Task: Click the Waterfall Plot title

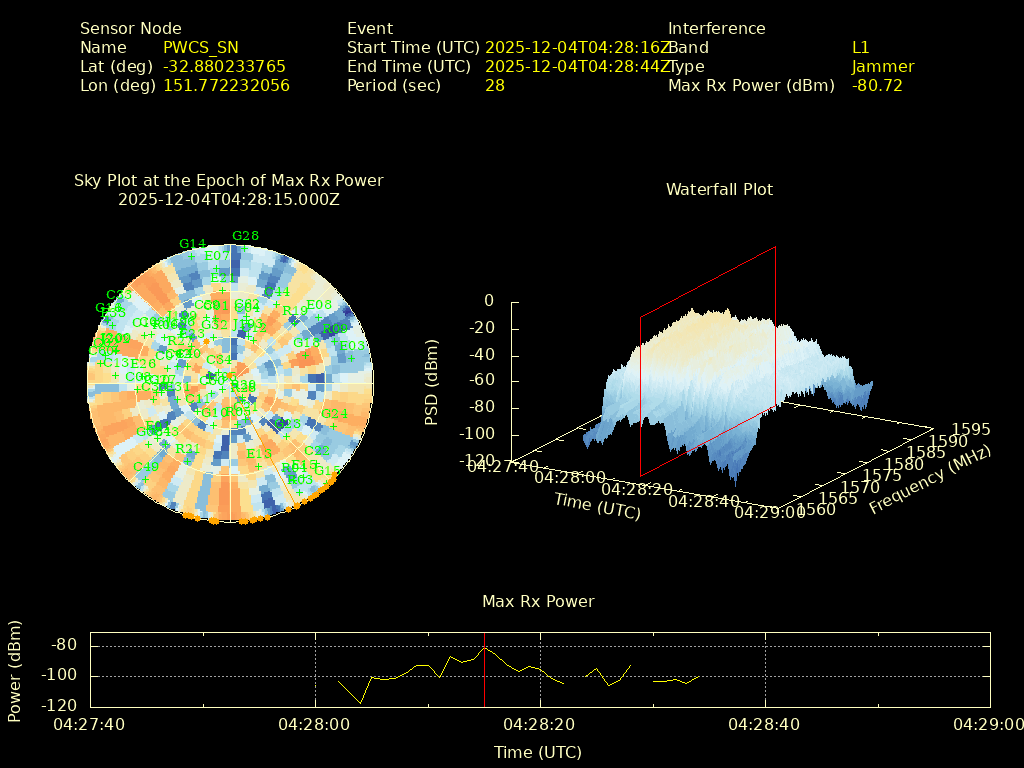Action: (719, 189)
